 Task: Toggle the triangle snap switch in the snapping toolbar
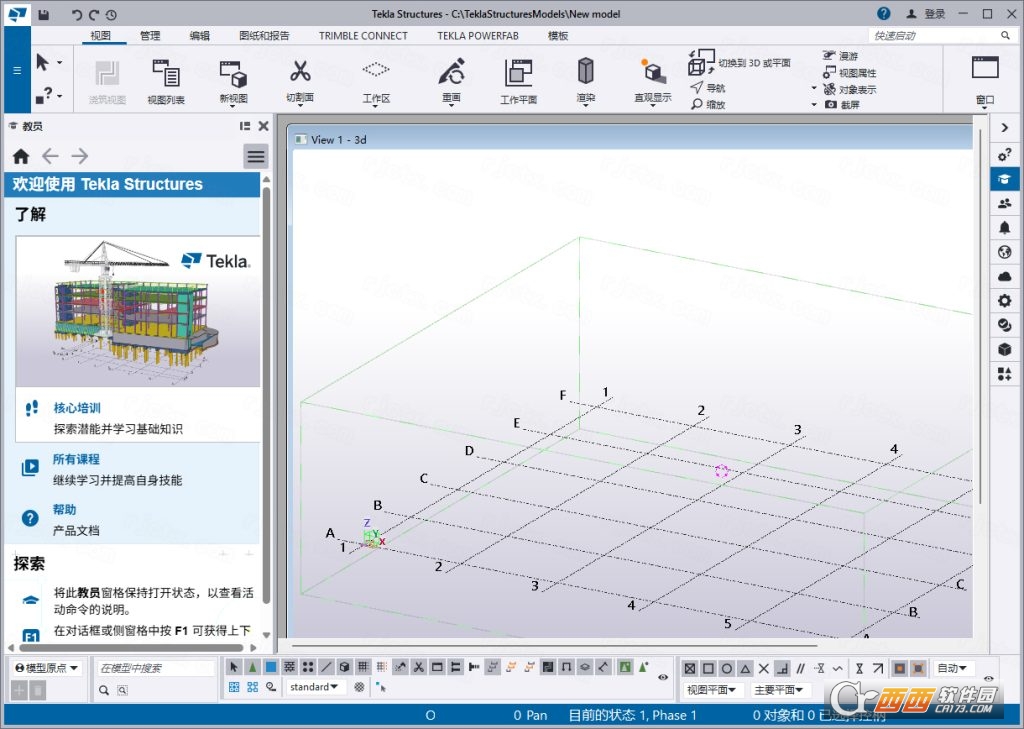click(x=744, y=668)
